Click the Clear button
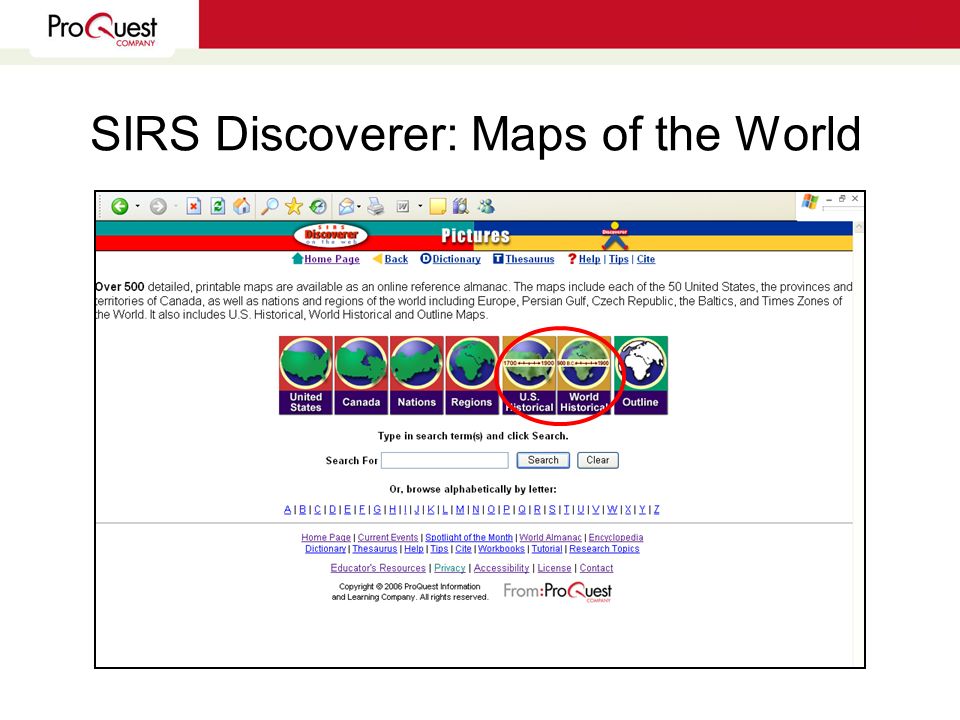Viewport: 960px width, 720px height. tap(598, 460)
